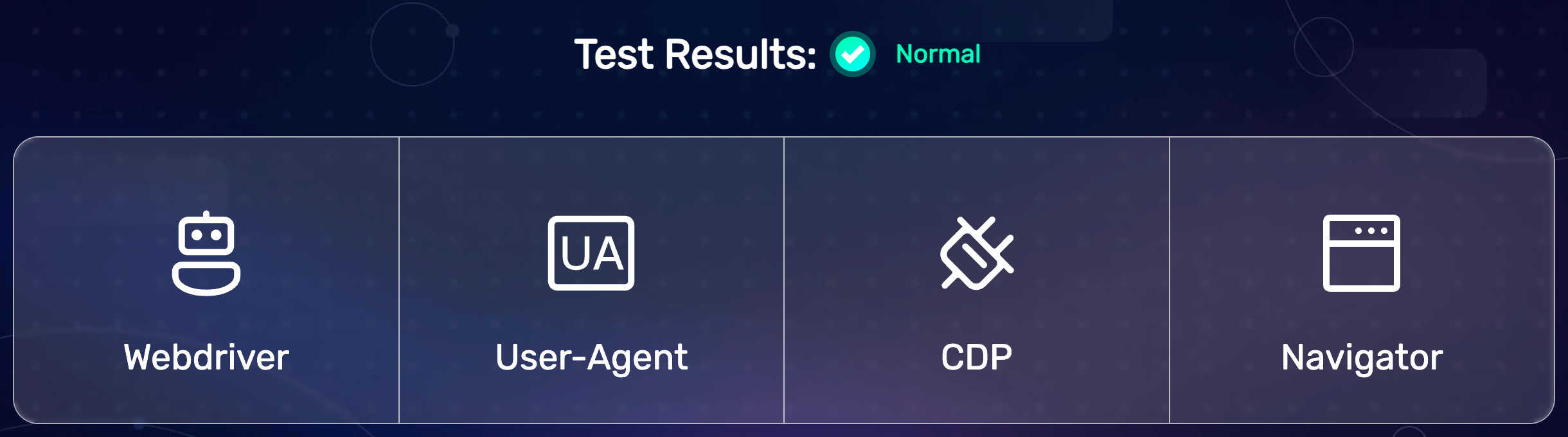1568x437 pixels.
Task: Select the Webdriver label text
Action: [206, 357]
